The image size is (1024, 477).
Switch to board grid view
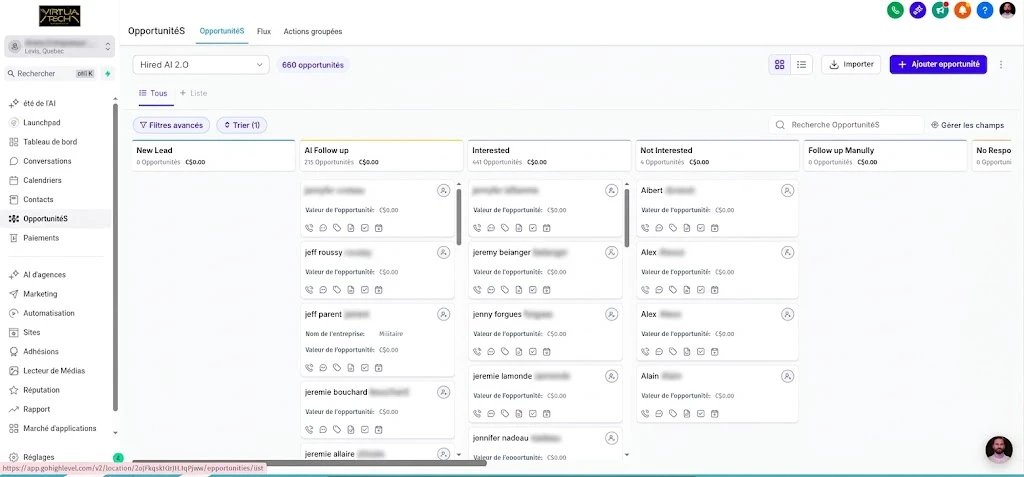point(779,65)
